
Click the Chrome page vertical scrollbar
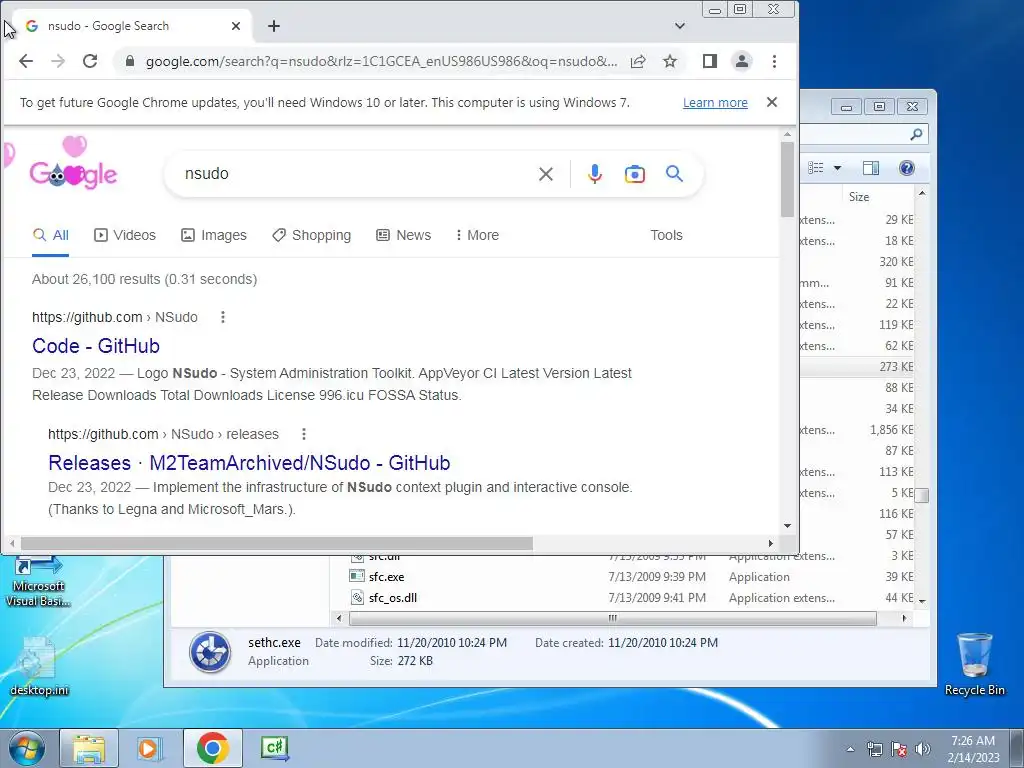pos(788,180)
